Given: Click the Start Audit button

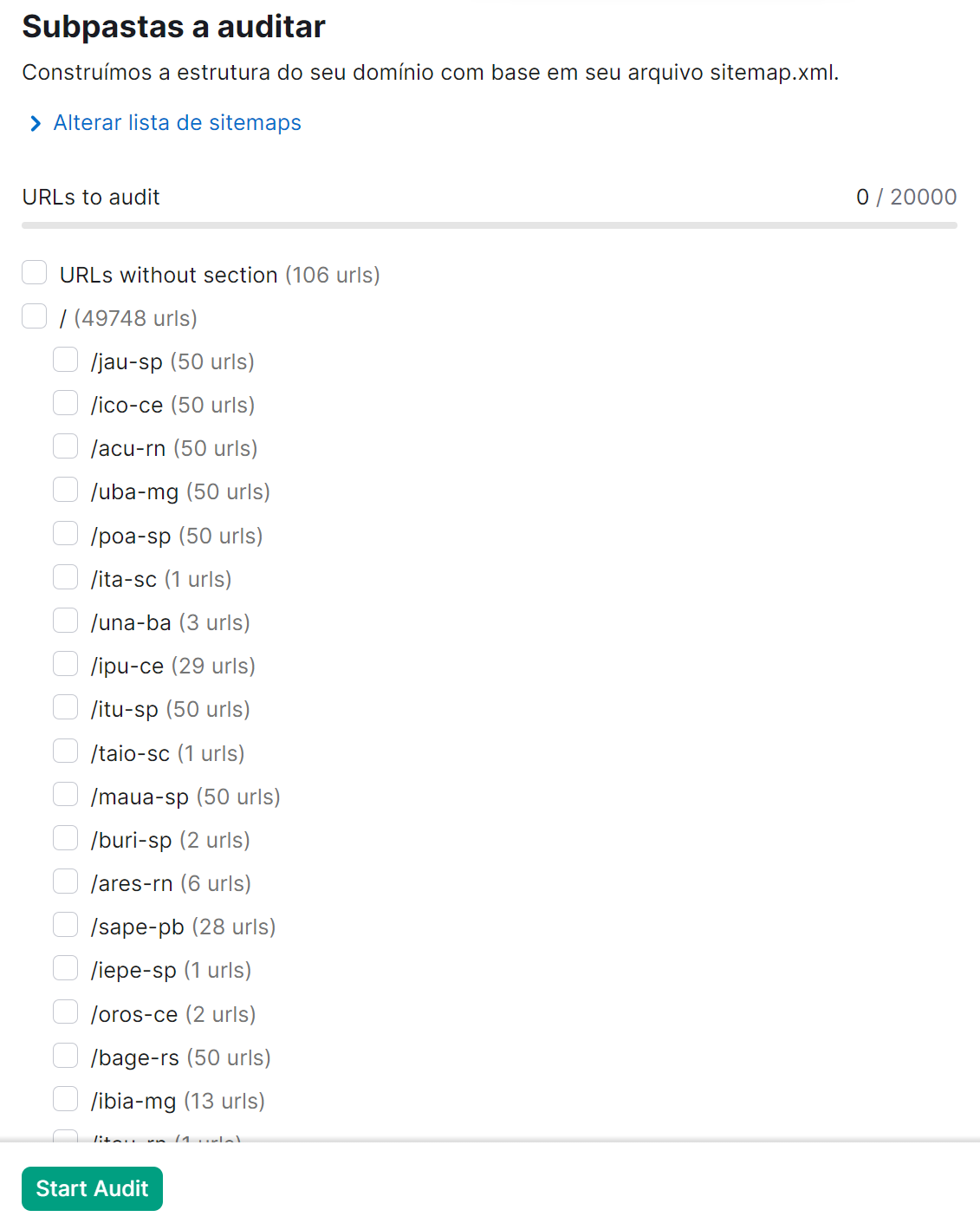Looking at the screenshot, I should click(92, 1188).
